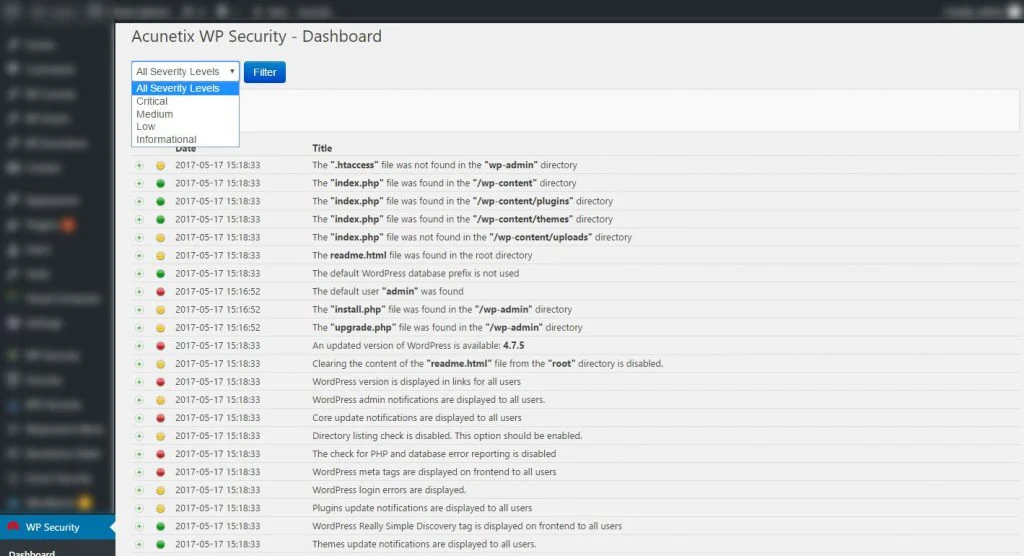Image resolution: width=1024 pixels, height=556 pixels.
Task: Click the 'Acunetix WP Security - Dashboard' heading
Action: (x=256, y=37)
